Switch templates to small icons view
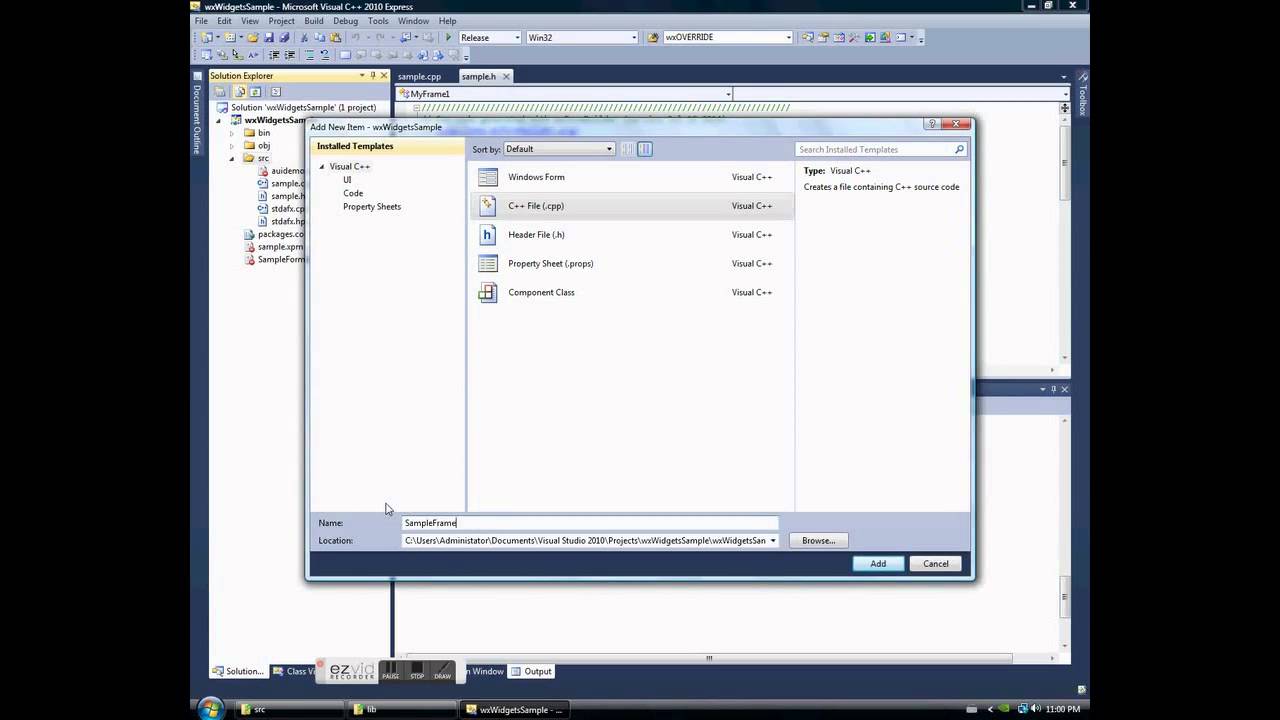 (x=628, y=149)
